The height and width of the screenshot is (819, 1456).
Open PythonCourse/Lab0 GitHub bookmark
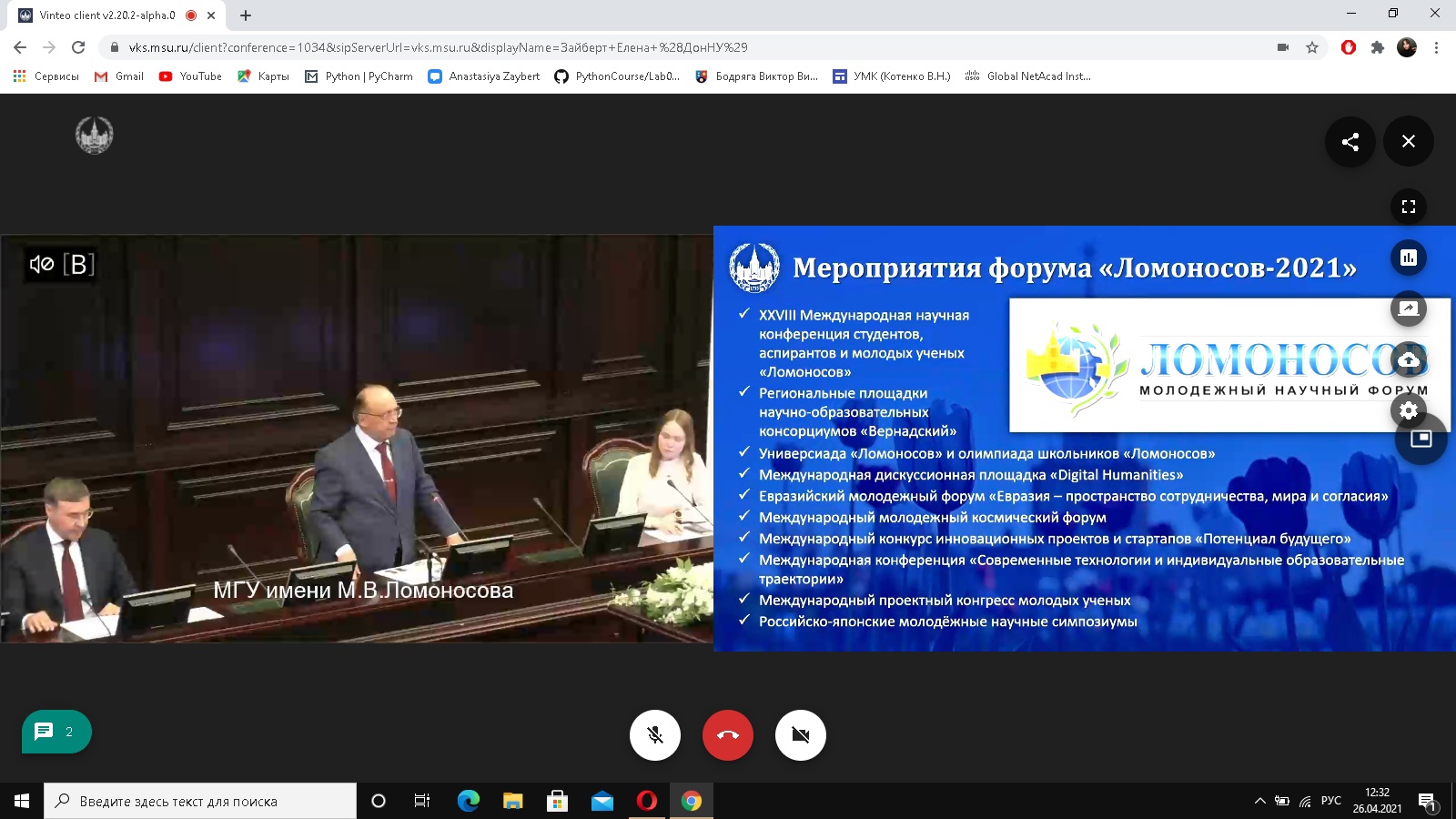(x=617, y=76)
